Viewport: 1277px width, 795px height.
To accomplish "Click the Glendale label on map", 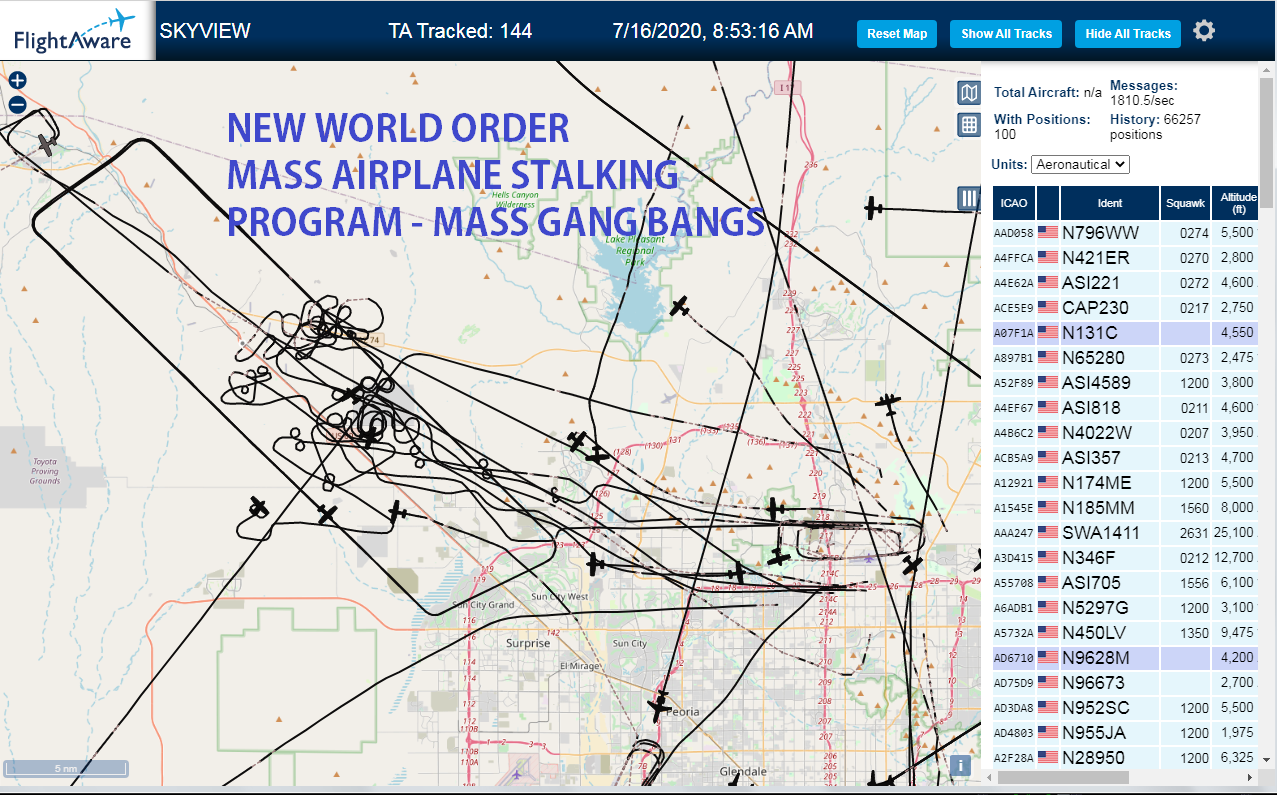I will click(743, 772).
